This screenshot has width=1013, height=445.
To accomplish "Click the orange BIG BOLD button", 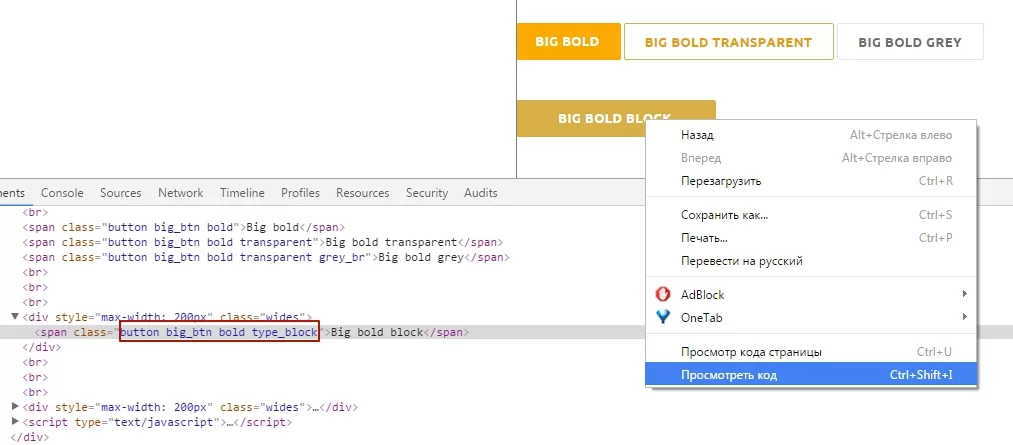I will click(569, 42).
